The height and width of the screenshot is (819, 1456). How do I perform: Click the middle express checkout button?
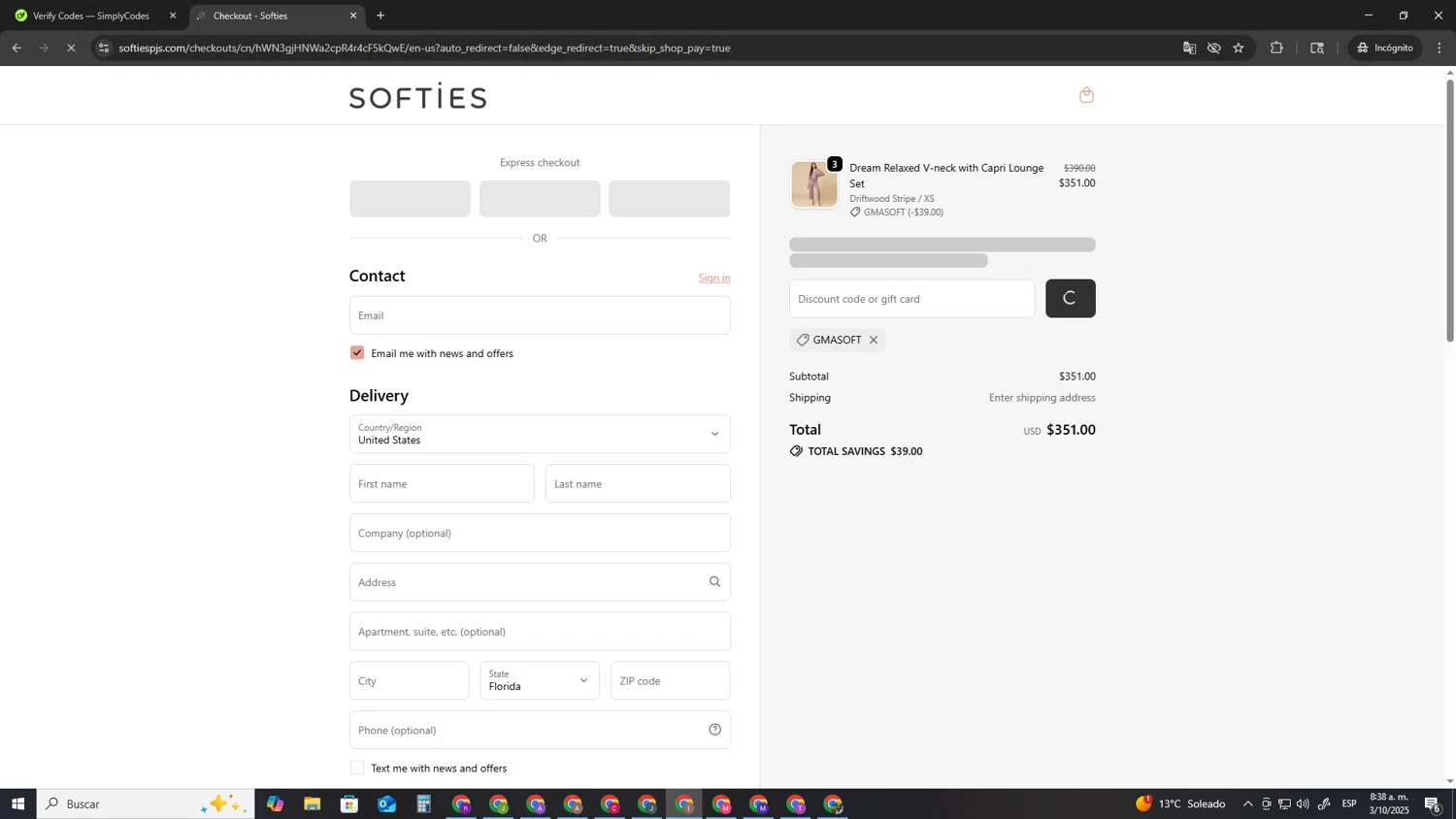[540, 199]
